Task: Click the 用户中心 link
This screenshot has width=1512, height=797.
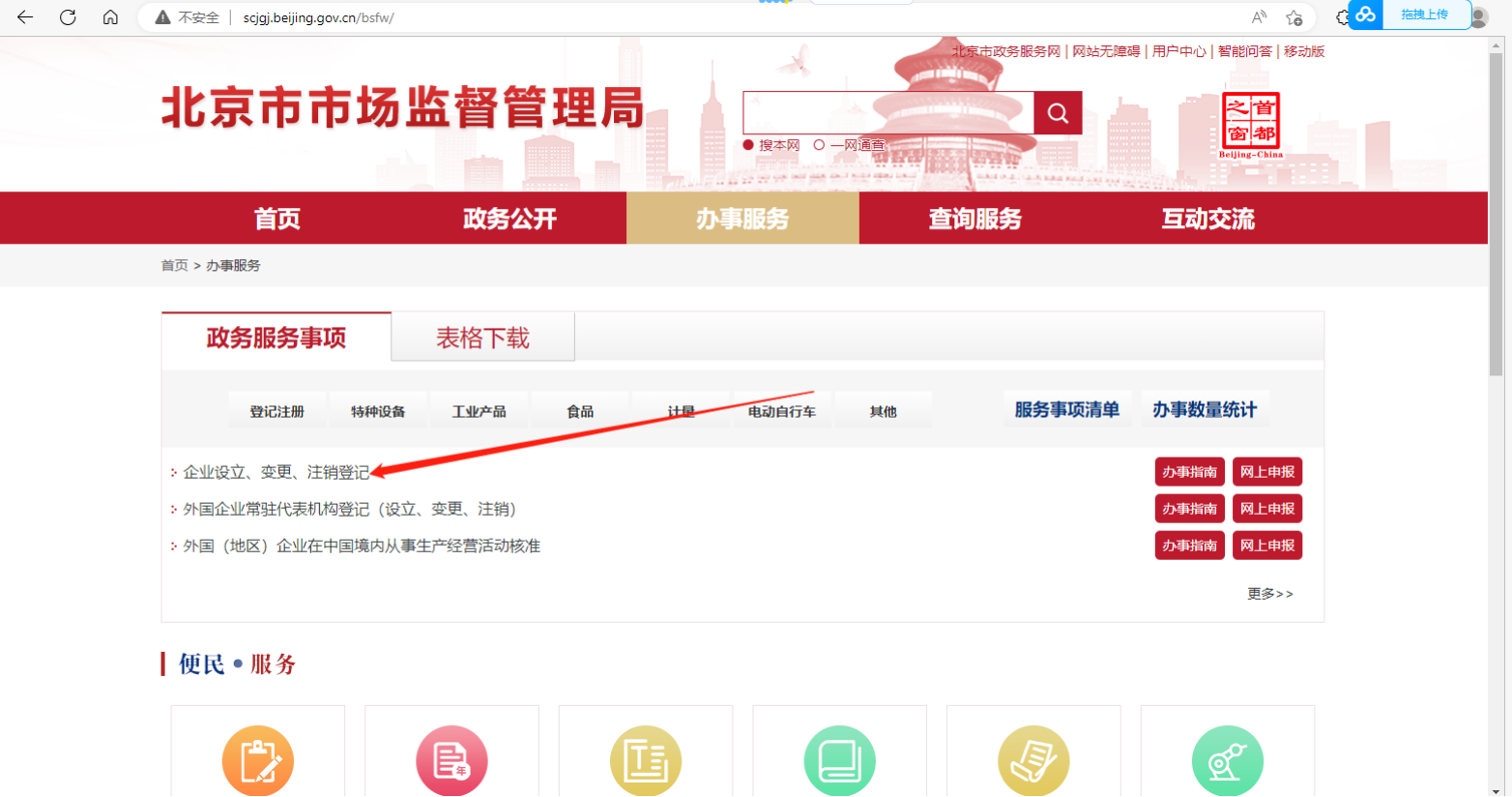Action: point(1178,51)
